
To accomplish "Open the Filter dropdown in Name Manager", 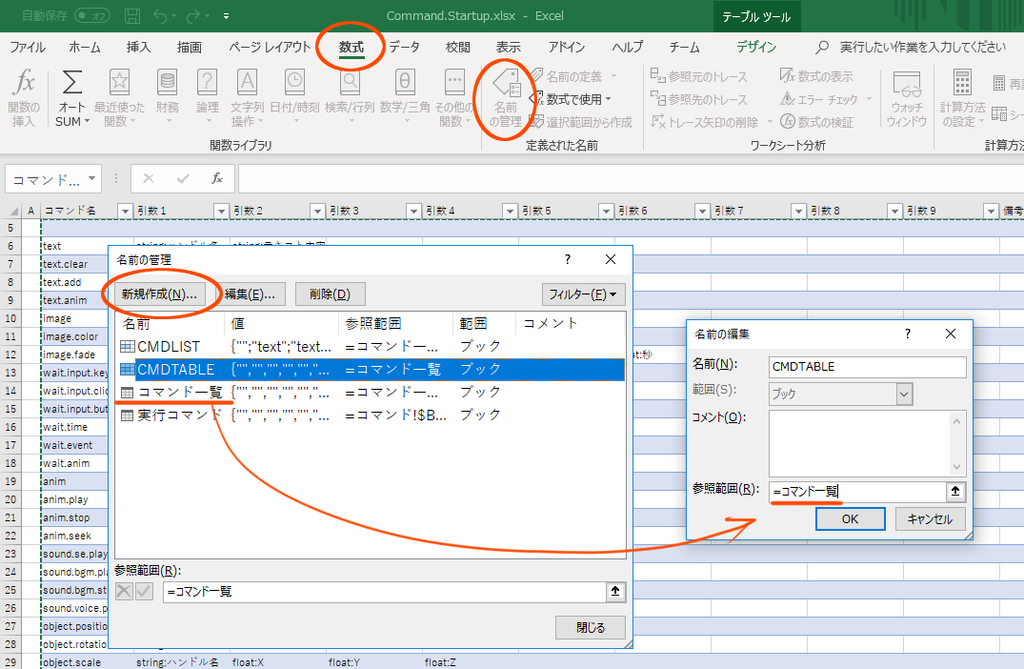I will 583,294.
